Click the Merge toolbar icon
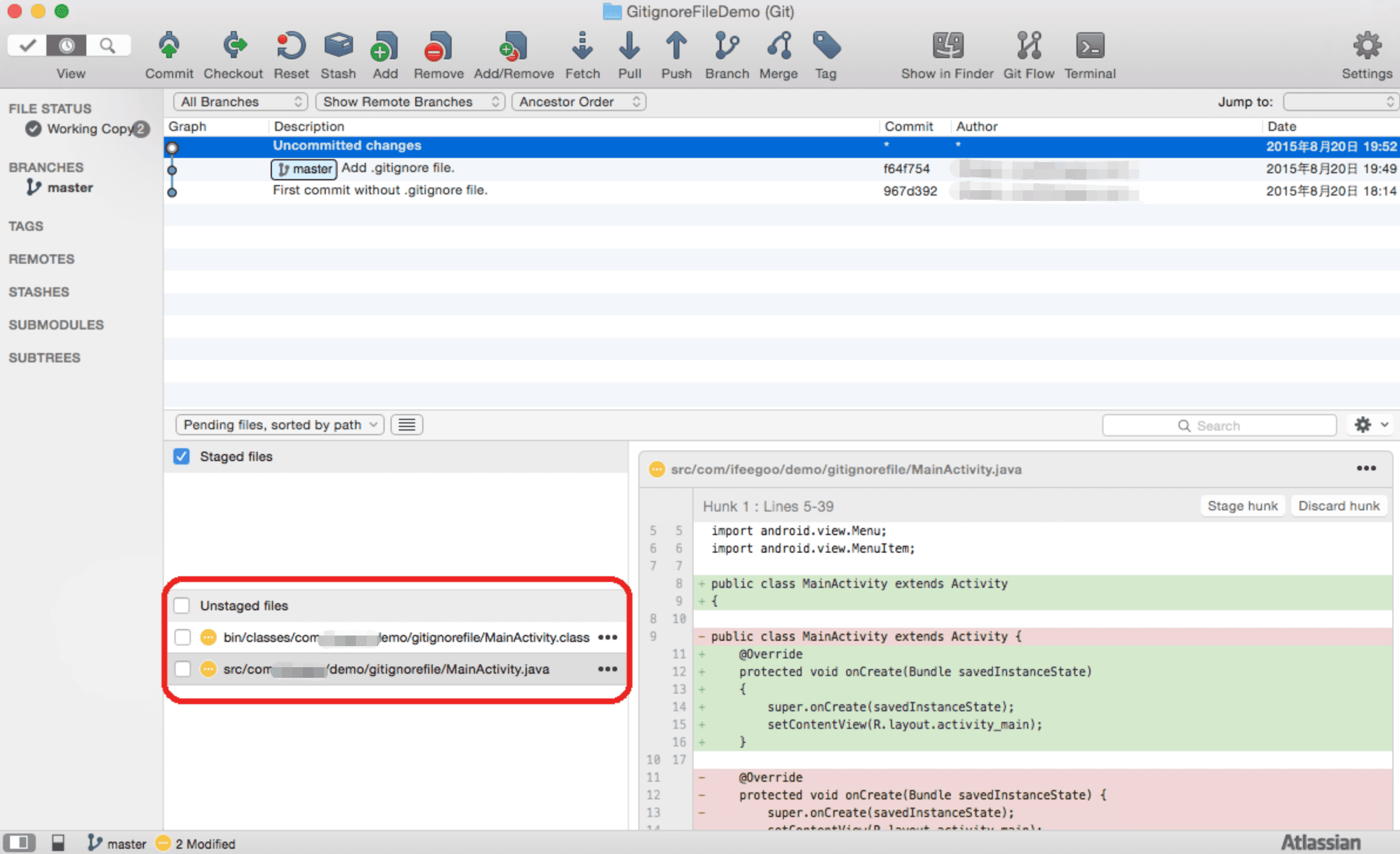 [779, 46]
